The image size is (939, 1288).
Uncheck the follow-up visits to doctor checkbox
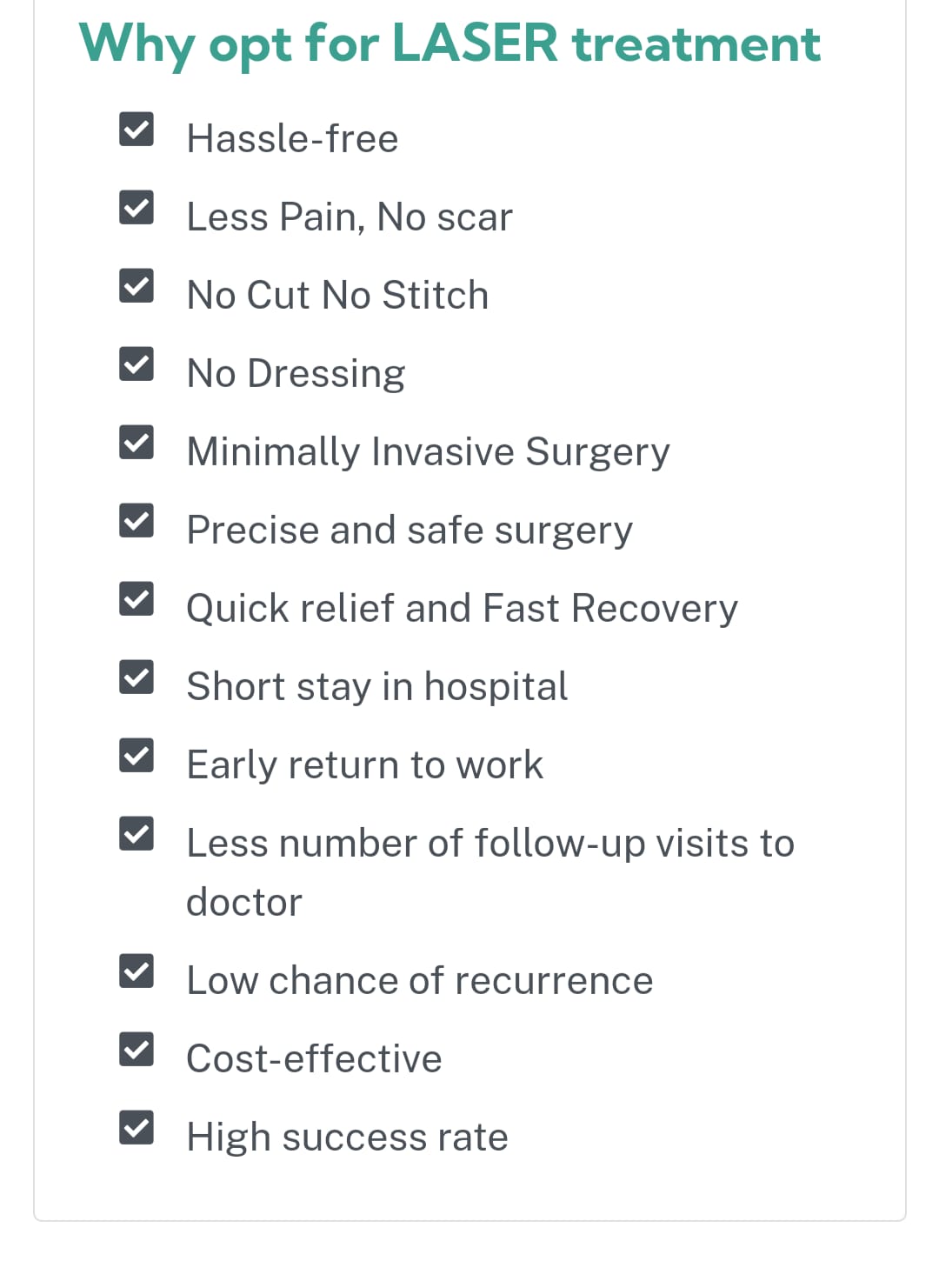coord(137,834)
